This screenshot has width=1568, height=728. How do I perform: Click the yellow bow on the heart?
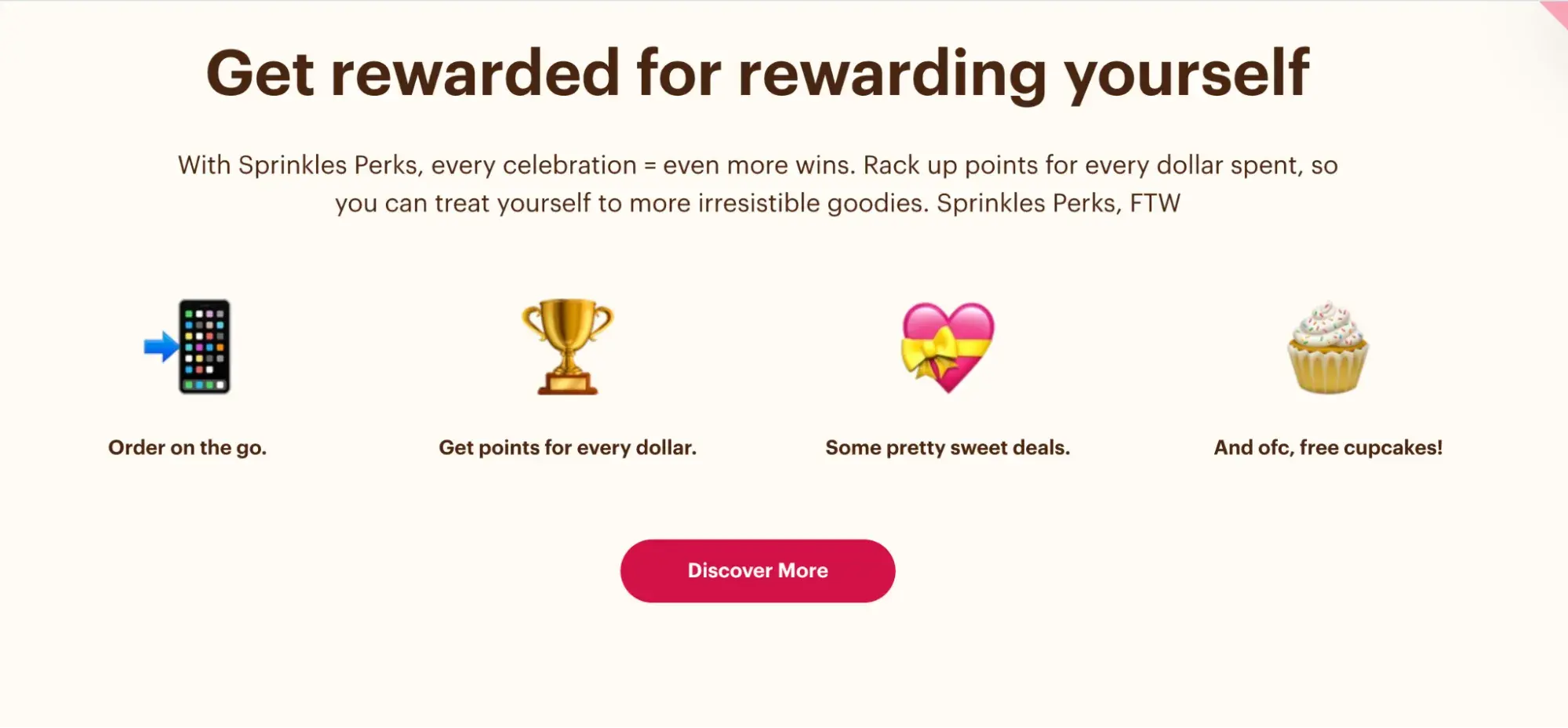pyautogui.click(x=929, y=355)
